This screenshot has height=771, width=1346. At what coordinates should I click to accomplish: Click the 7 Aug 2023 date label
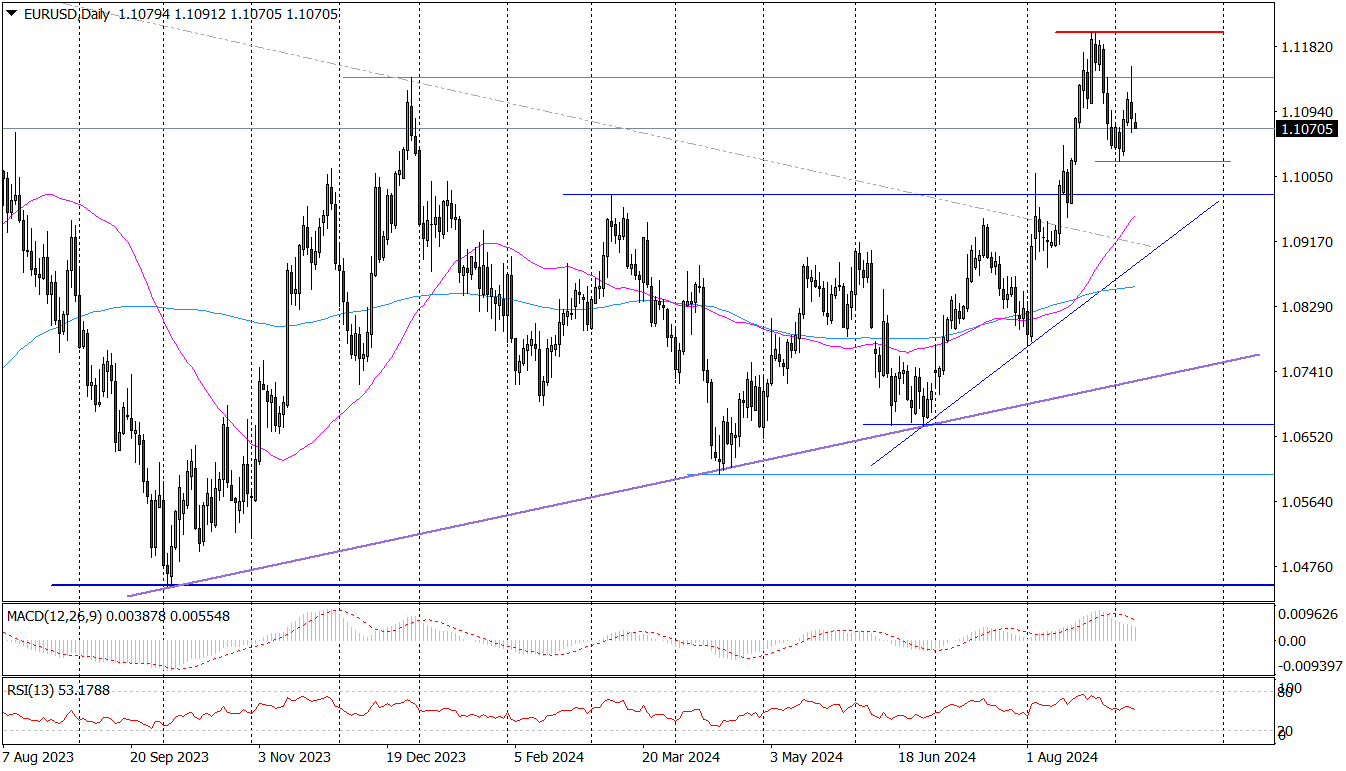tap(36, 758)
